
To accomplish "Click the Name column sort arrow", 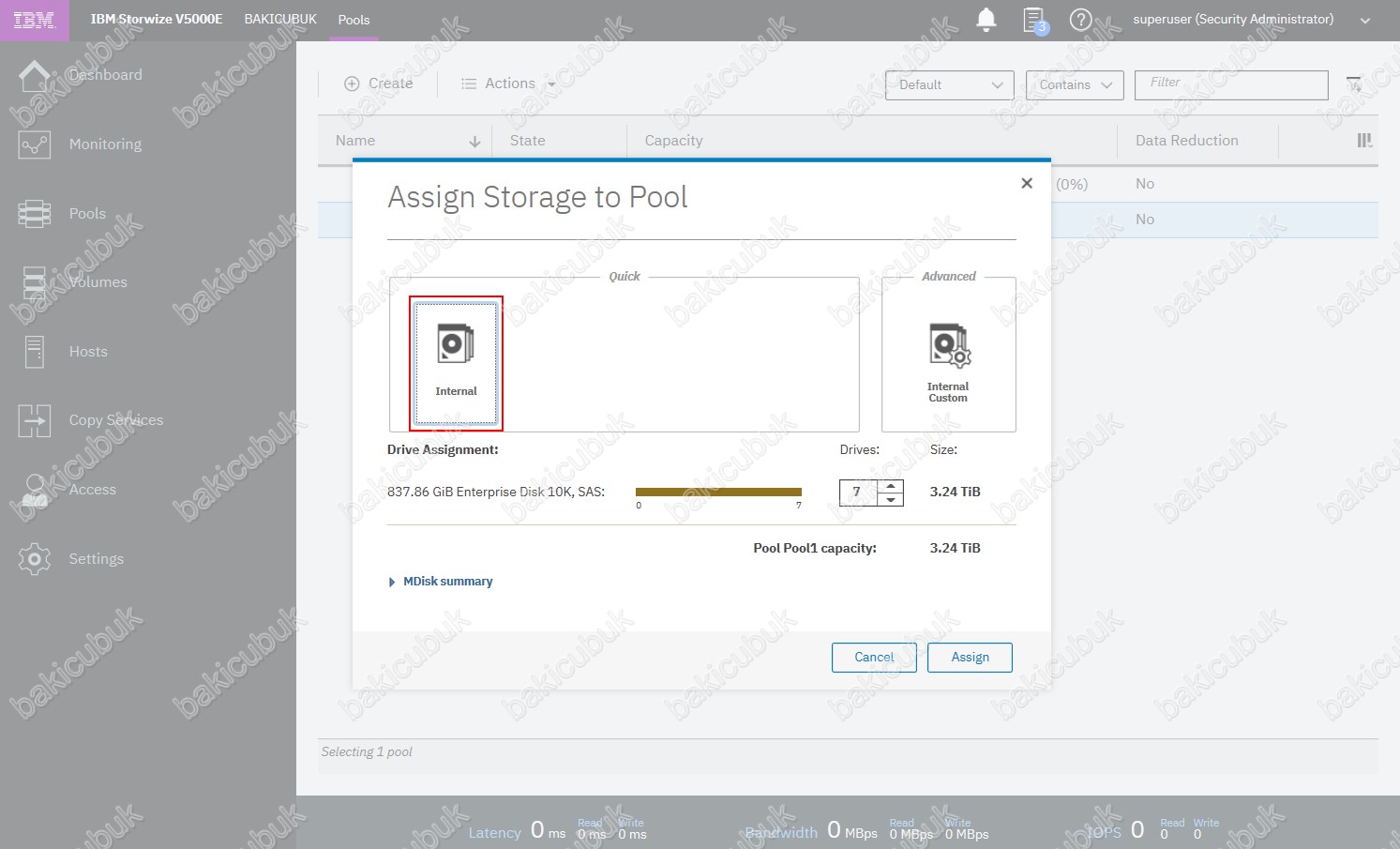I will pos(474,142).
